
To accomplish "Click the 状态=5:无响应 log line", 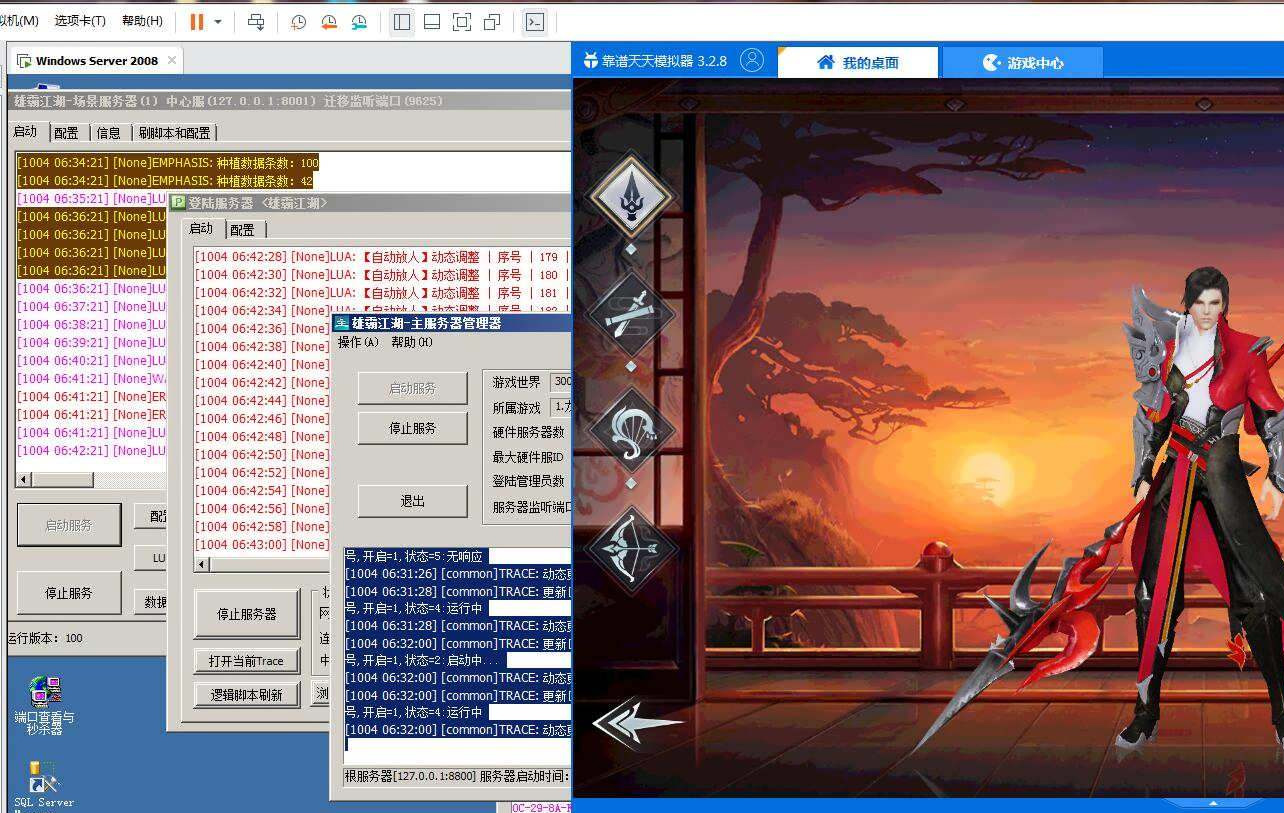I will click(417, 556).
